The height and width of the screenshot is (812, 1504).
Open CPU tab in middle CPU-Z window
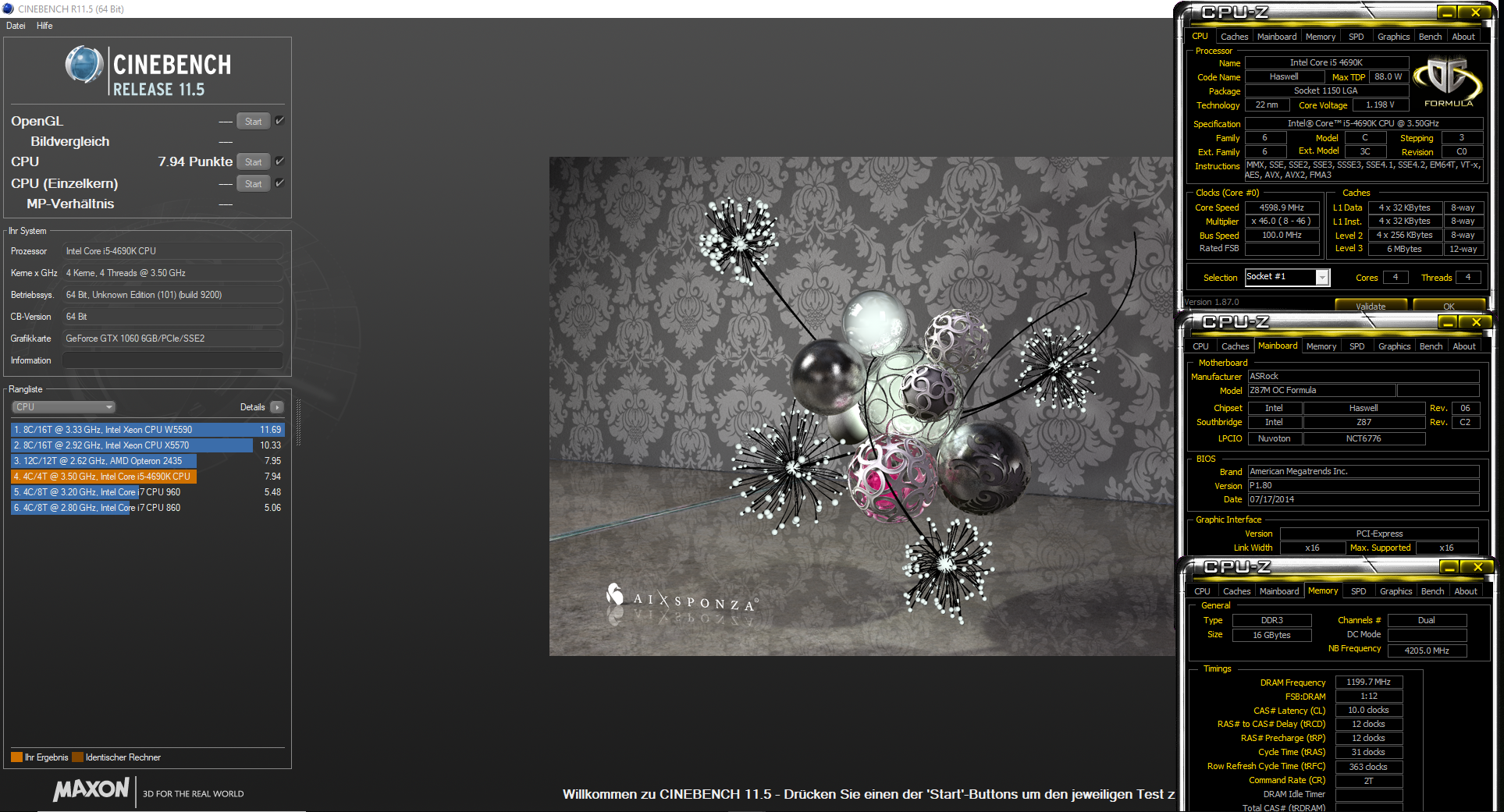tap(1200, 346)
